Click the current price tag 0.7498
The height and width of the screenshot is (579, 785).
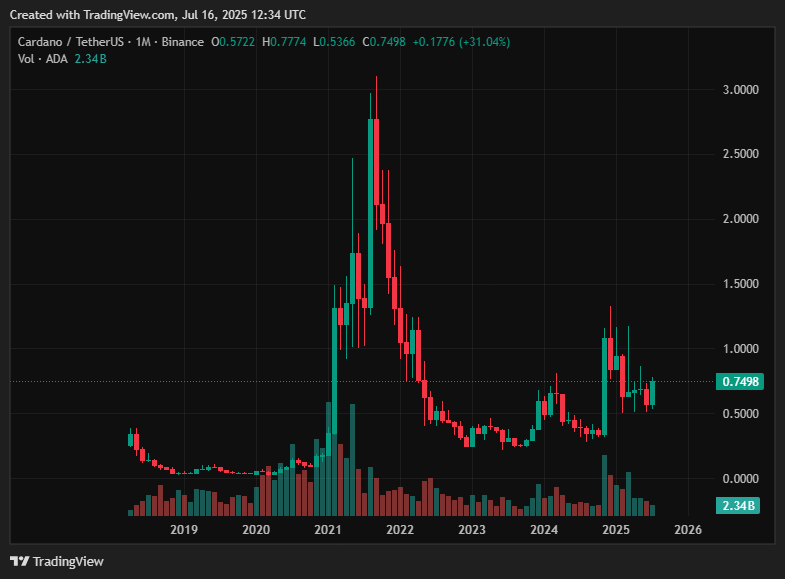click(740, 382)
